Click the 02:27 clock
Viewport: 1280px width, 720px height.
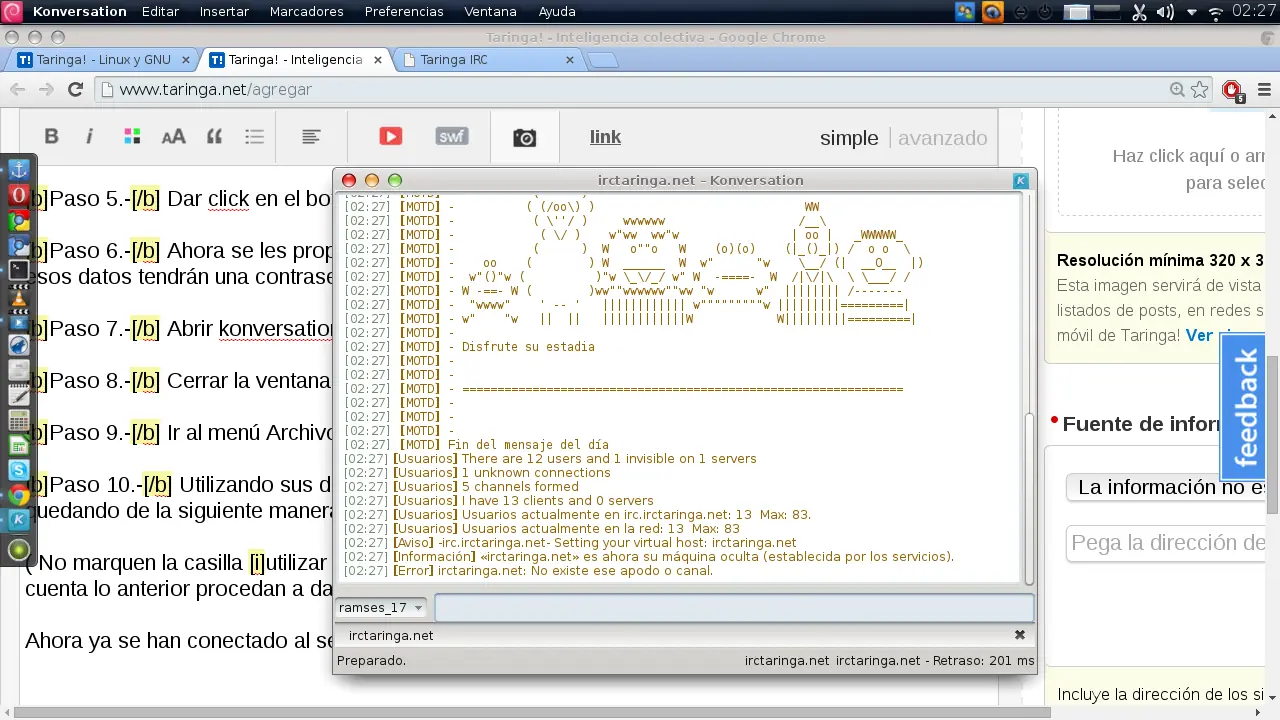(1254, 12)
